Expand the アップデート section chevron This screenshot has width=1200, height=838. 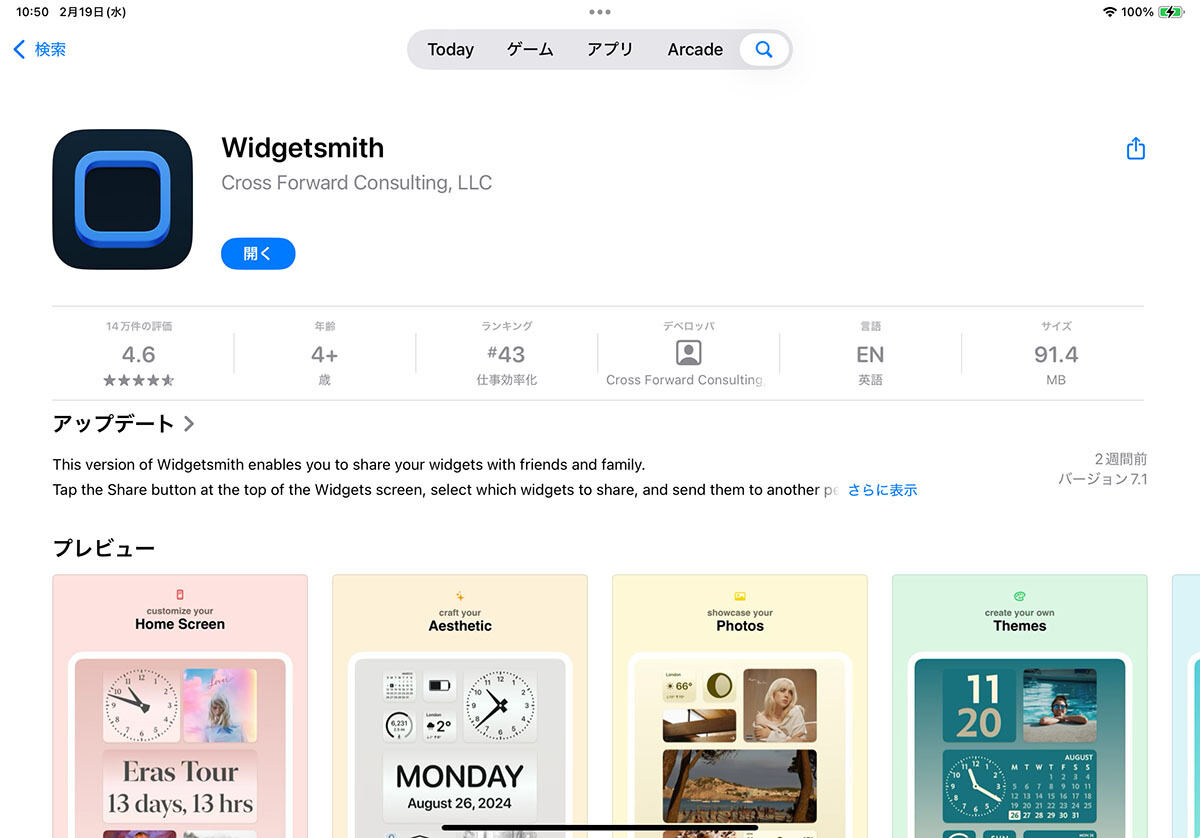(189, 424)
